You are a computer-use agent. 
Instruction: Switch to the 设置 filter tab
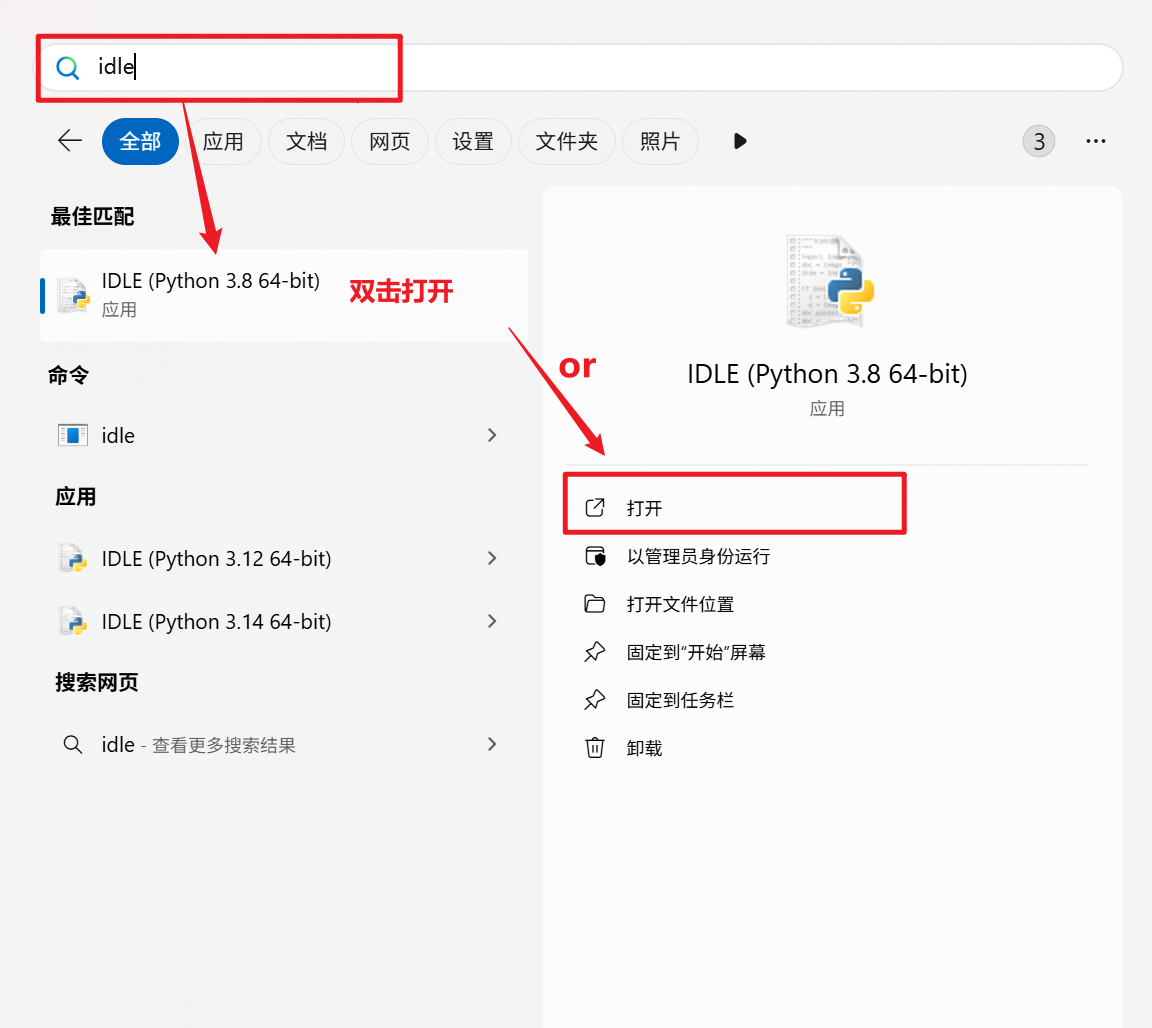click(x=473, y=141)
